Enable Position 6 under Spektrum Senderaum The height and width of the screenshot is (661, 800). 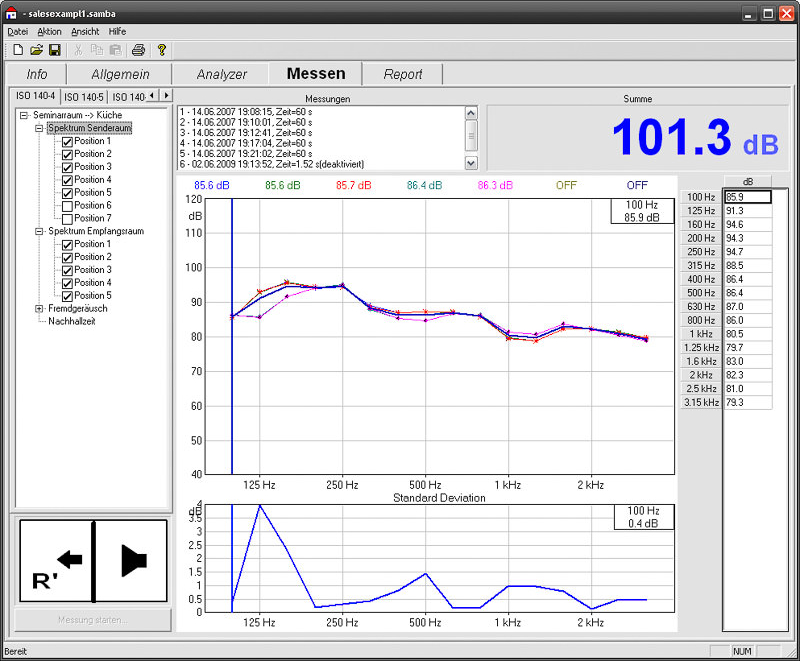[x=67, y=206]
